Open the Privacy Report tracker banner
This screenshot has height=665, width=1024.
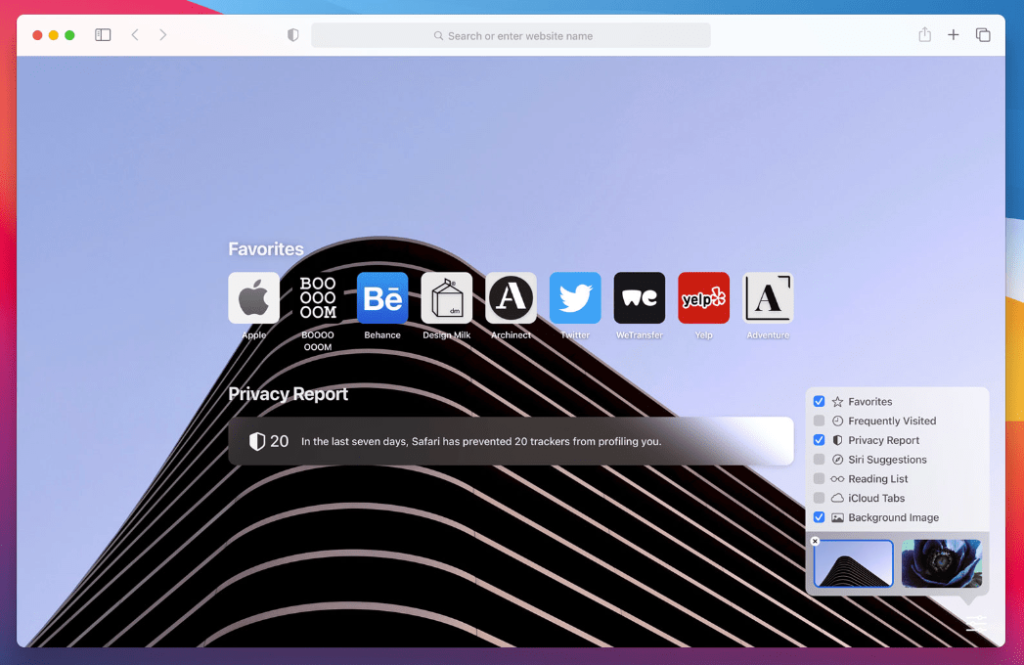pos(511,441)
